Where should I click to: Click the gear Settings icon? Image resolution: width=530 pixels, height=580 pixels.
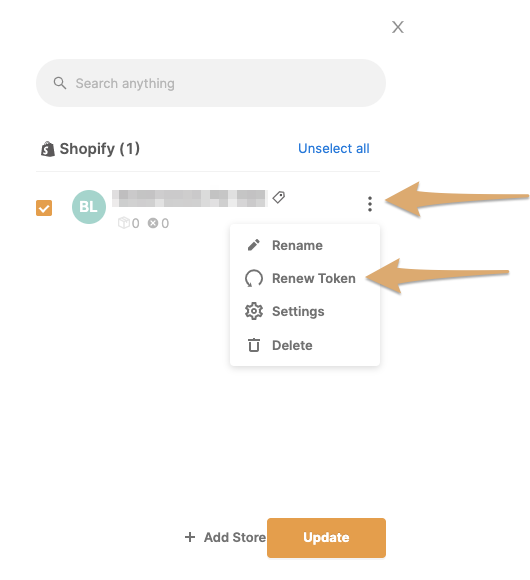tap(254, 311)
